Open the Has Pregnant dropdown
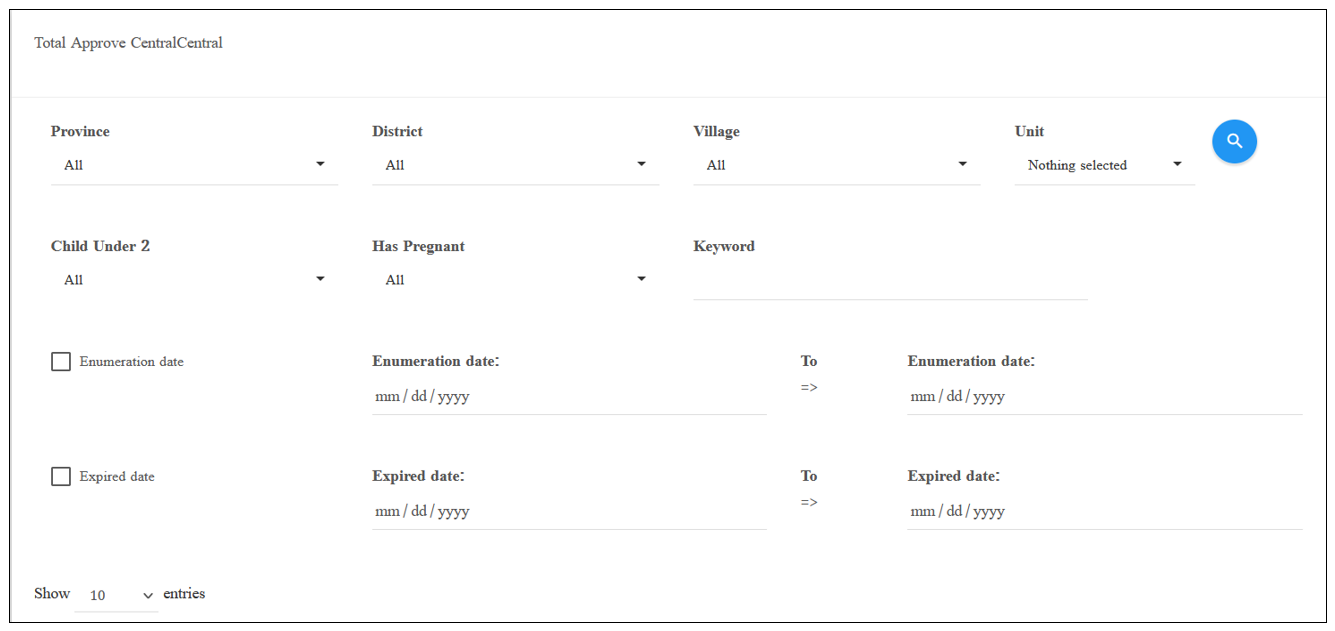The image size is (1335, 631). 515,280
